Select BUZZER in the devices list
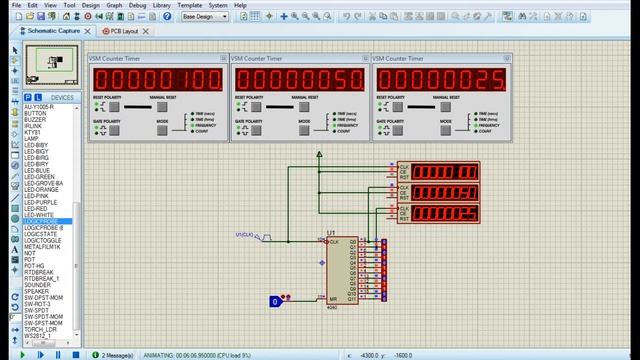The width and height of the screenshot is (640, 360). click(x=35, y=120)
